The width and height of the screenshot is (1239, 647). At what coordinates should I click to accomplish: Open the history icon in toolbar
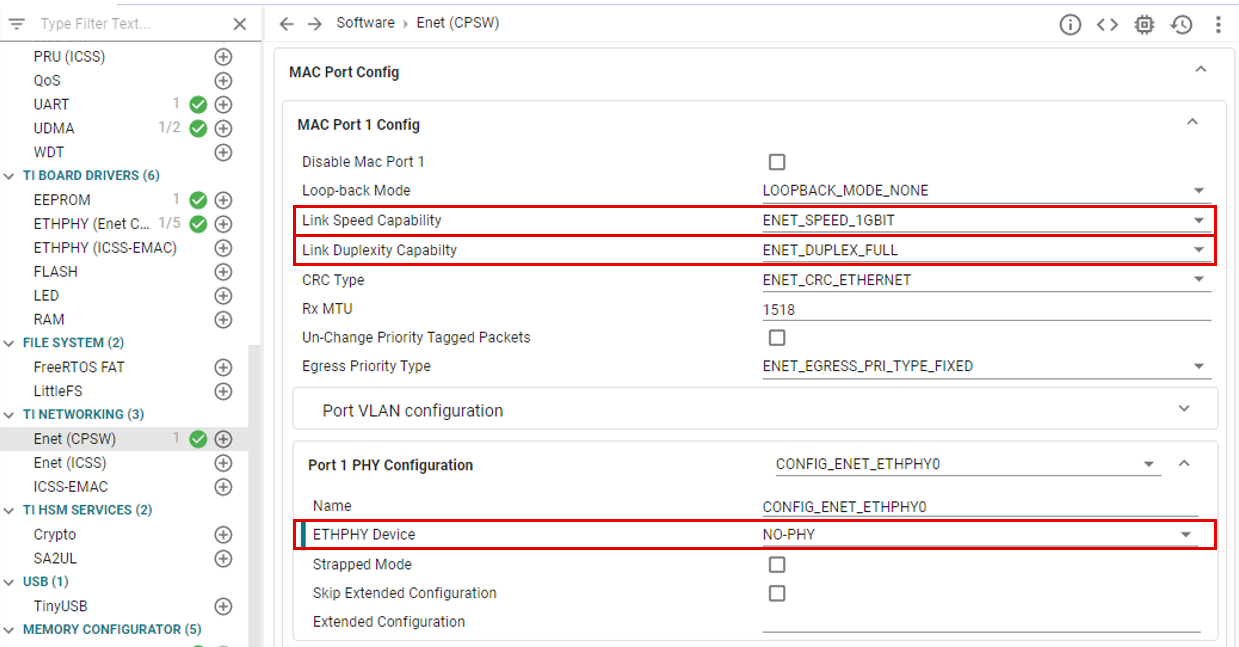click(1182, 25)
